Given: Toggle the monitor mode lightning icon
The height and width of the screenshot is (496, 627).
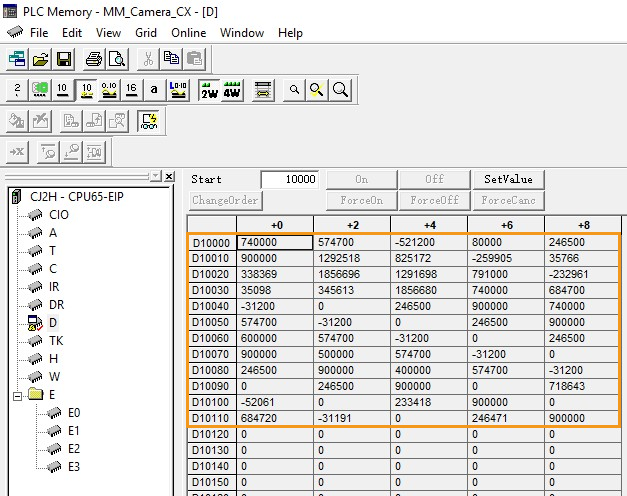Looking at the screenshot, I should (x=149, y=121).
